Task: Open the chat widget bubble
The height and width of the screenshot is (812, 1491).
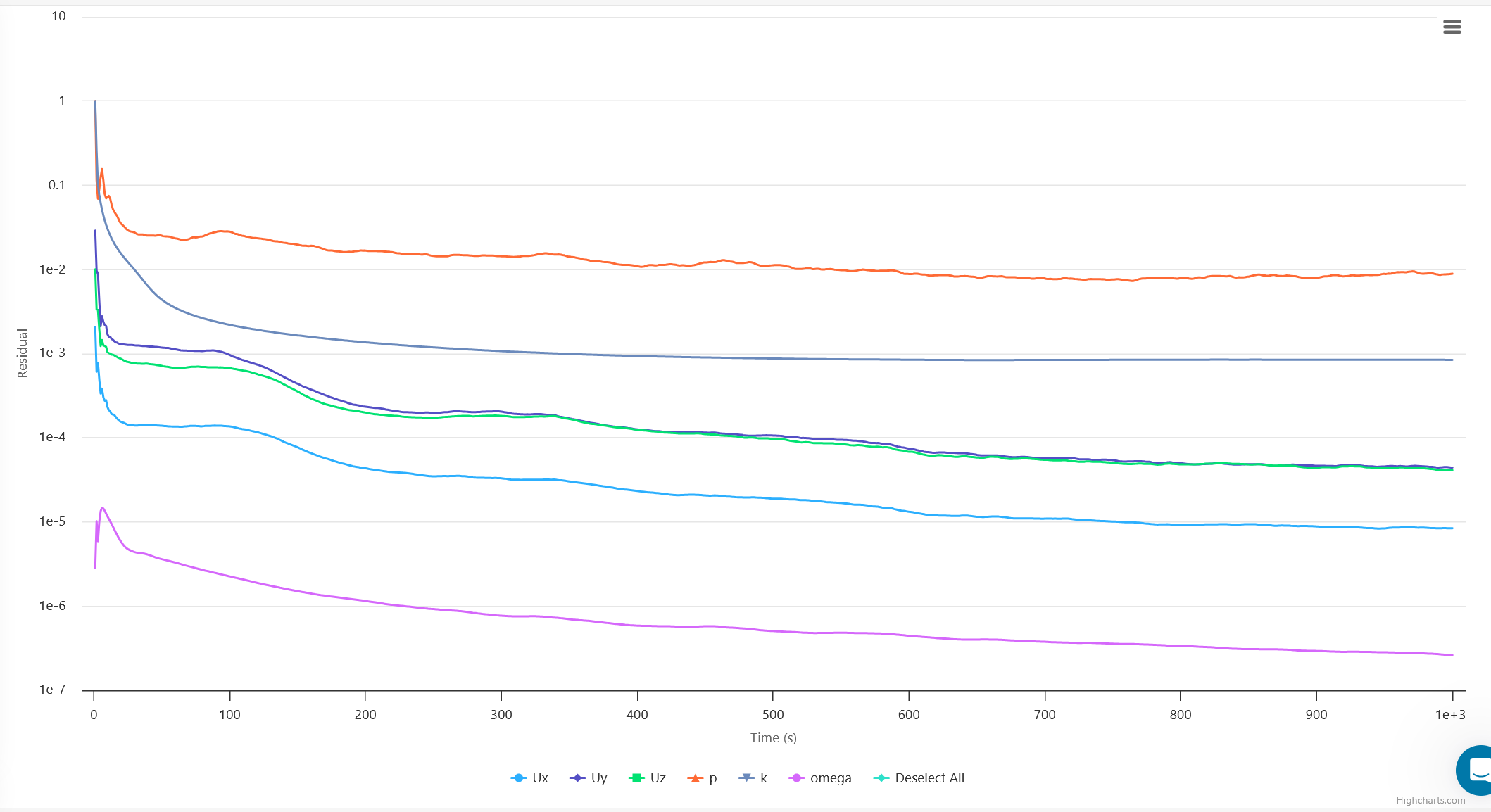Action: tap(1477, 769)
